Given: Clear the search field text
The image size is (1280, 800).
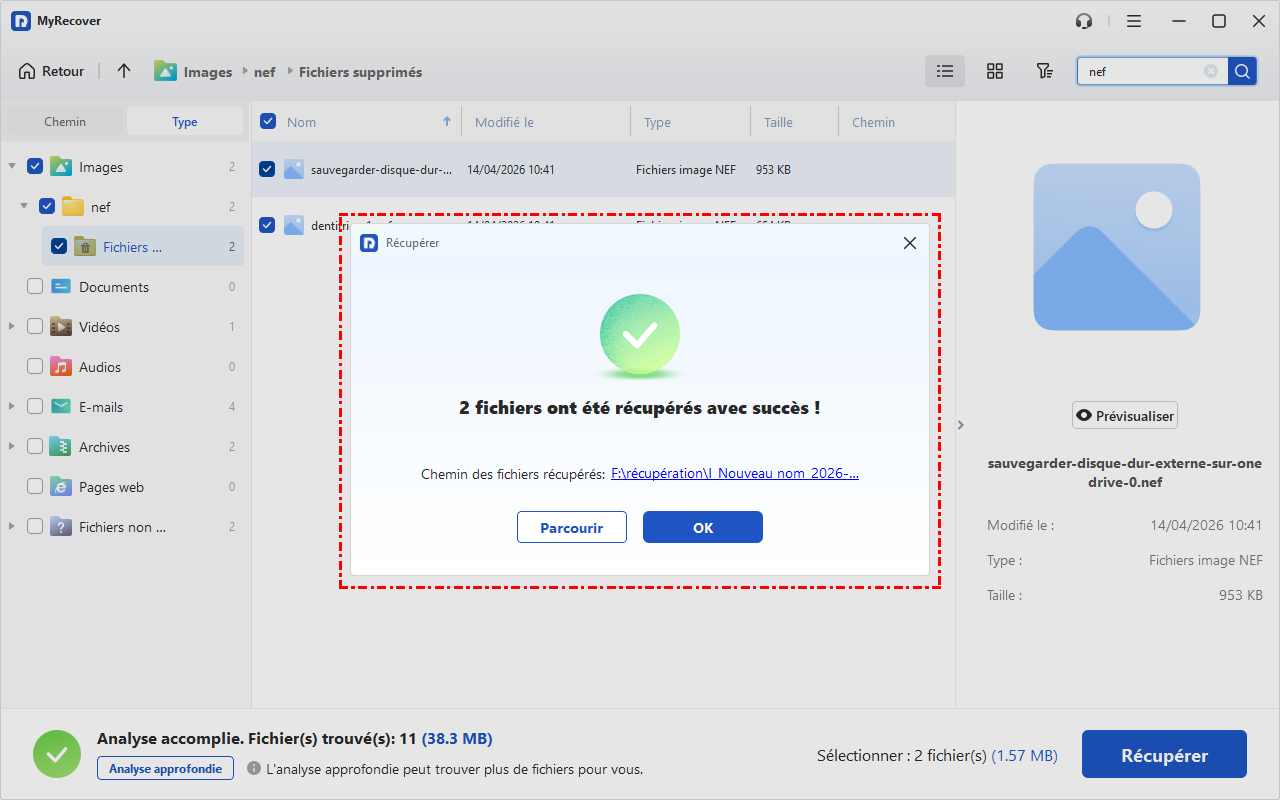Looking at the screenshot, I should [x=1211, y=71].
